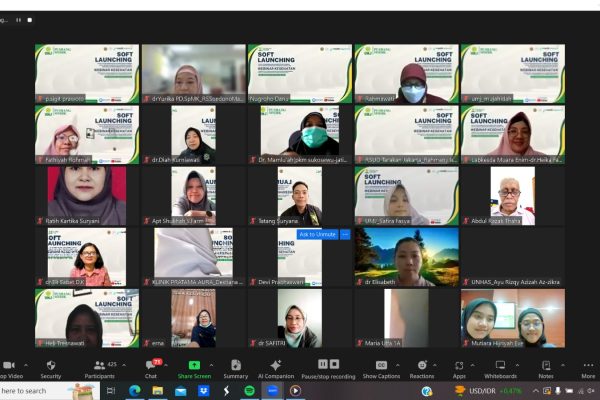Viewport: 600px width, 400px height.
Task: Click the UMJ_Safira Fasya name label
Action: [387, 221]
